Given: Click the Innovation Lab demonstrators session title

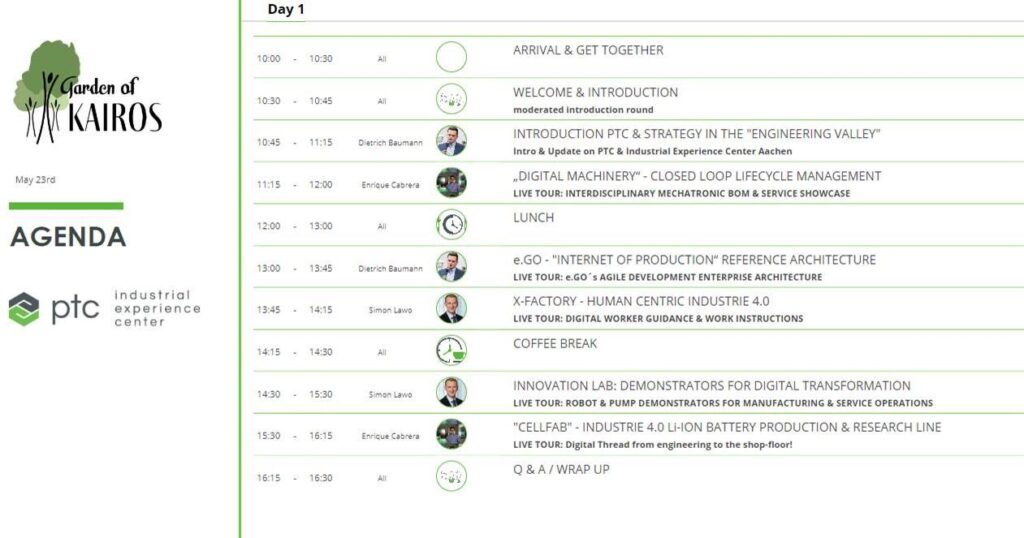Looking at the screenshot, I should click(x=711, y=386).
